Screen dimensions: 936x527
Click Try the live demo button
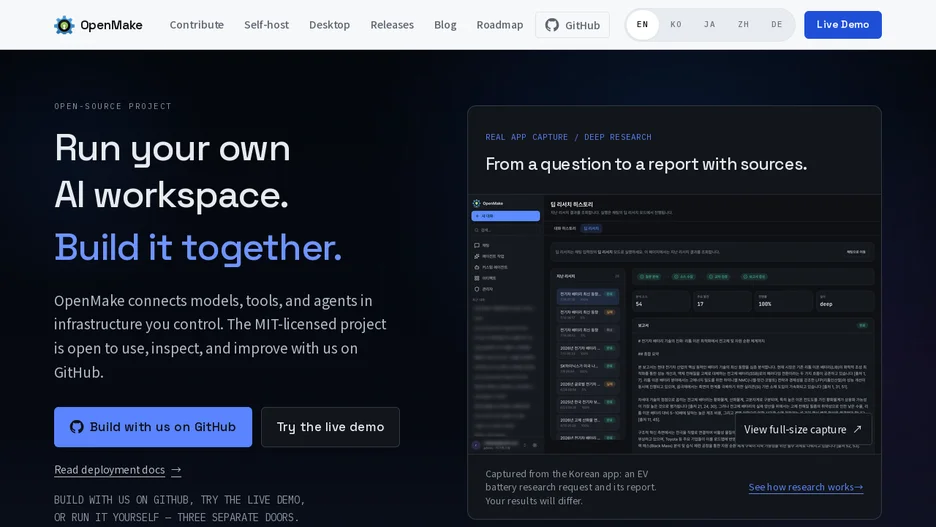point(330,427)
